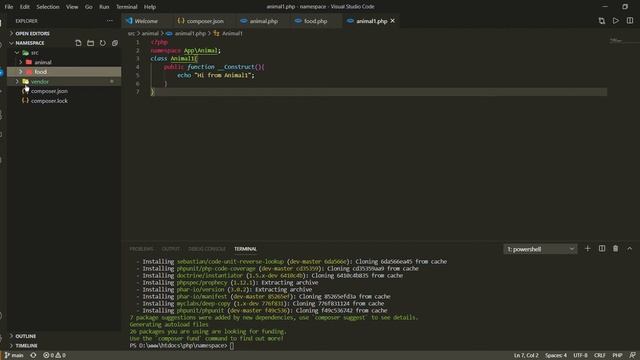
Task: Click the Ln 7, Col 2 indicator
Action: pyautogui.click(x=526, y=356)
